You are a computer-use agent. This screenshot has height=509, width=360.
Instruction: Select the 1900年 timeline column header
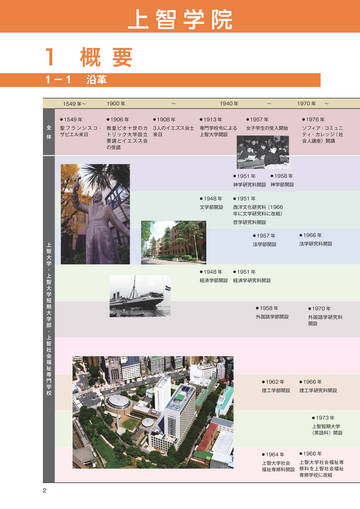click(116, 104)
